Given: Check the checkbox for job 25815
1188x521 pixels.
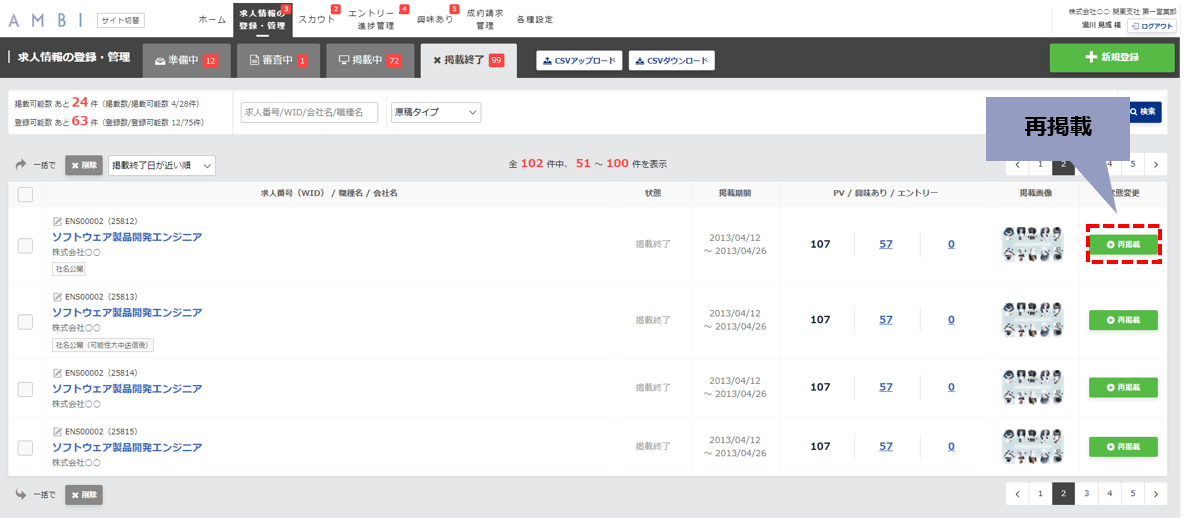Looking at the screenshot, I should pos(25,448).
